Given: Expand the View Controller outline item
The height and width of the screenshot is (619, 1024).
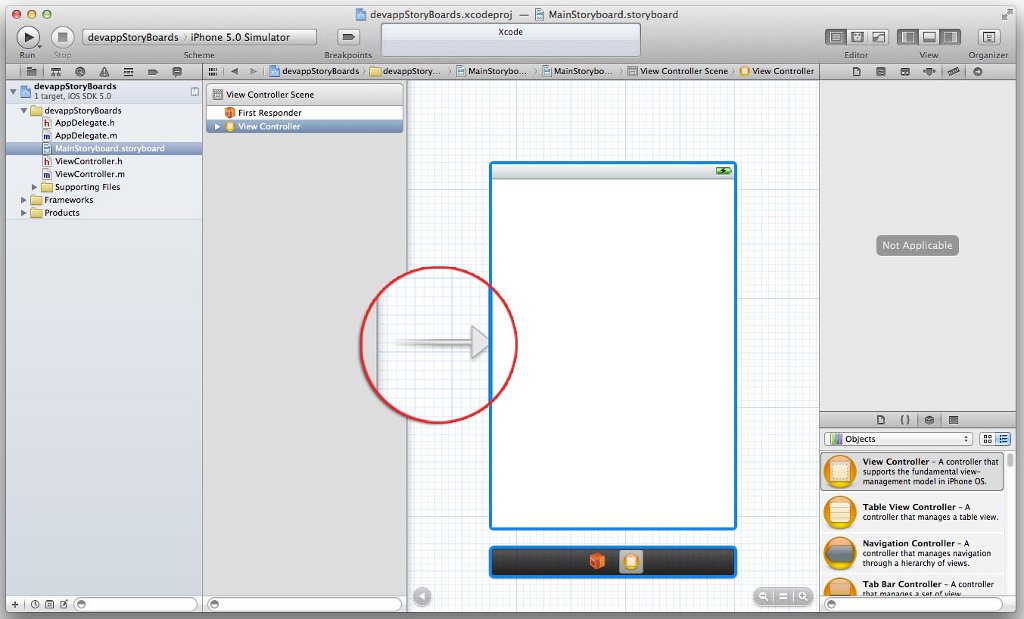Looking at the screenshot, I should tap(218, 127).
